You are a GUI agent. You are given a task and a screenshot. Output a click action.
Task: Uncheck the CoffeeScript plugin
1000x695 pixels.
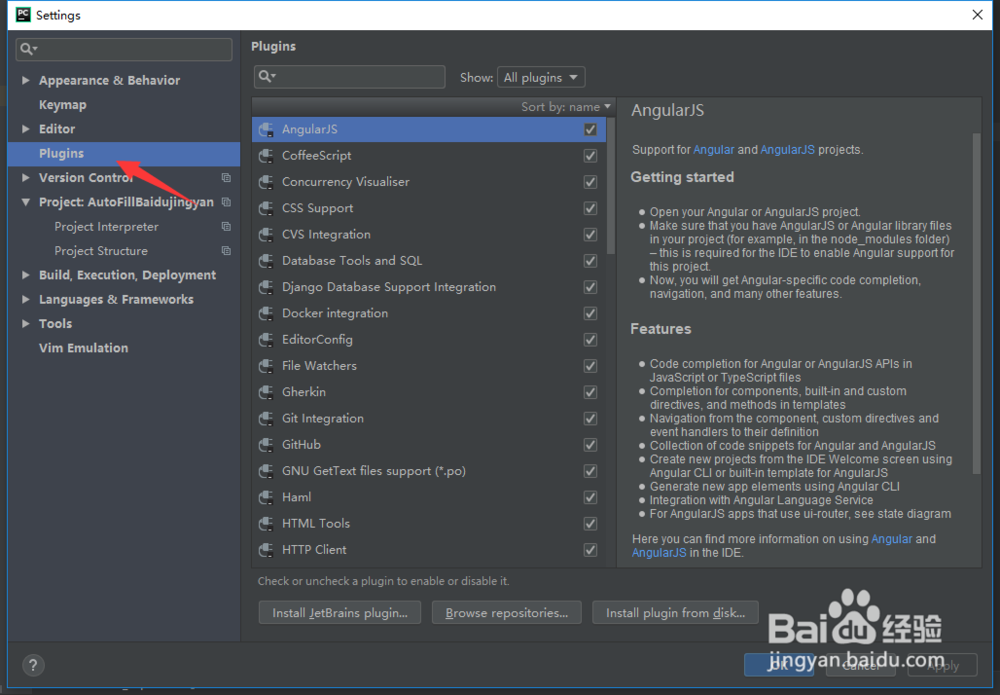(x=591, y=156)
